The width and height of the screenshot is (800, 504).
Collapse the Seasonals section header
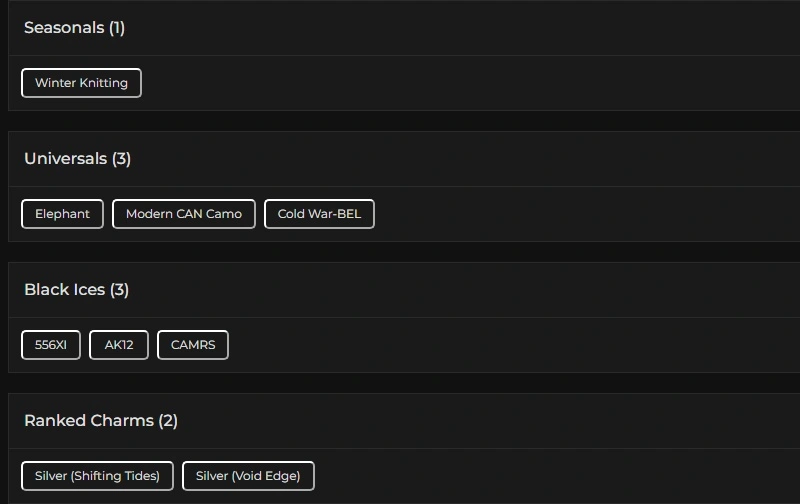pos(64,28)
